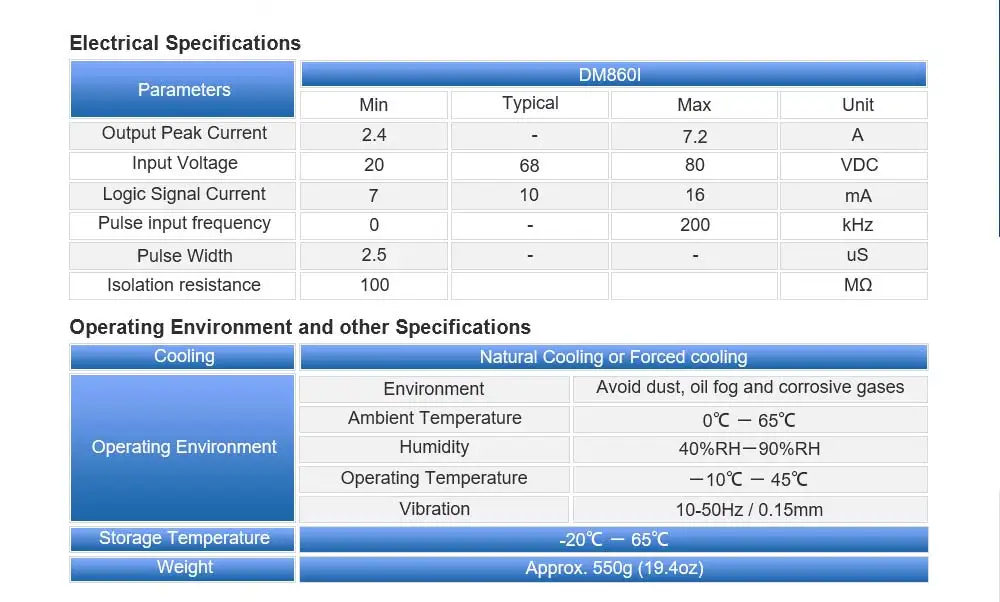Click the 'Isolation resistance' row label
Viewport: 1000px width, 602px height.
[182, 285]
